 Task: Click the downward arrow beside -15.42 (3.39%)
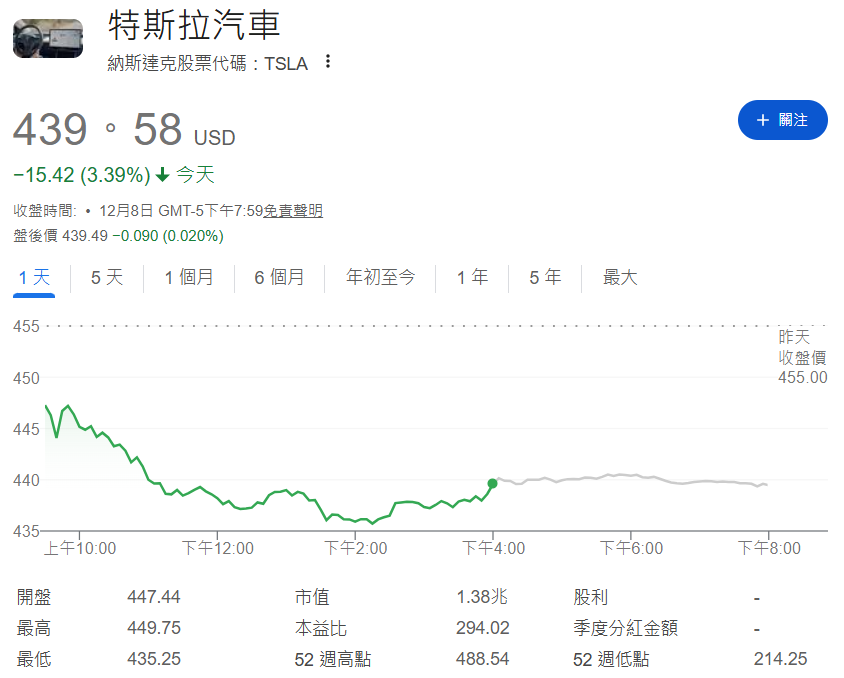pos(160,174)
